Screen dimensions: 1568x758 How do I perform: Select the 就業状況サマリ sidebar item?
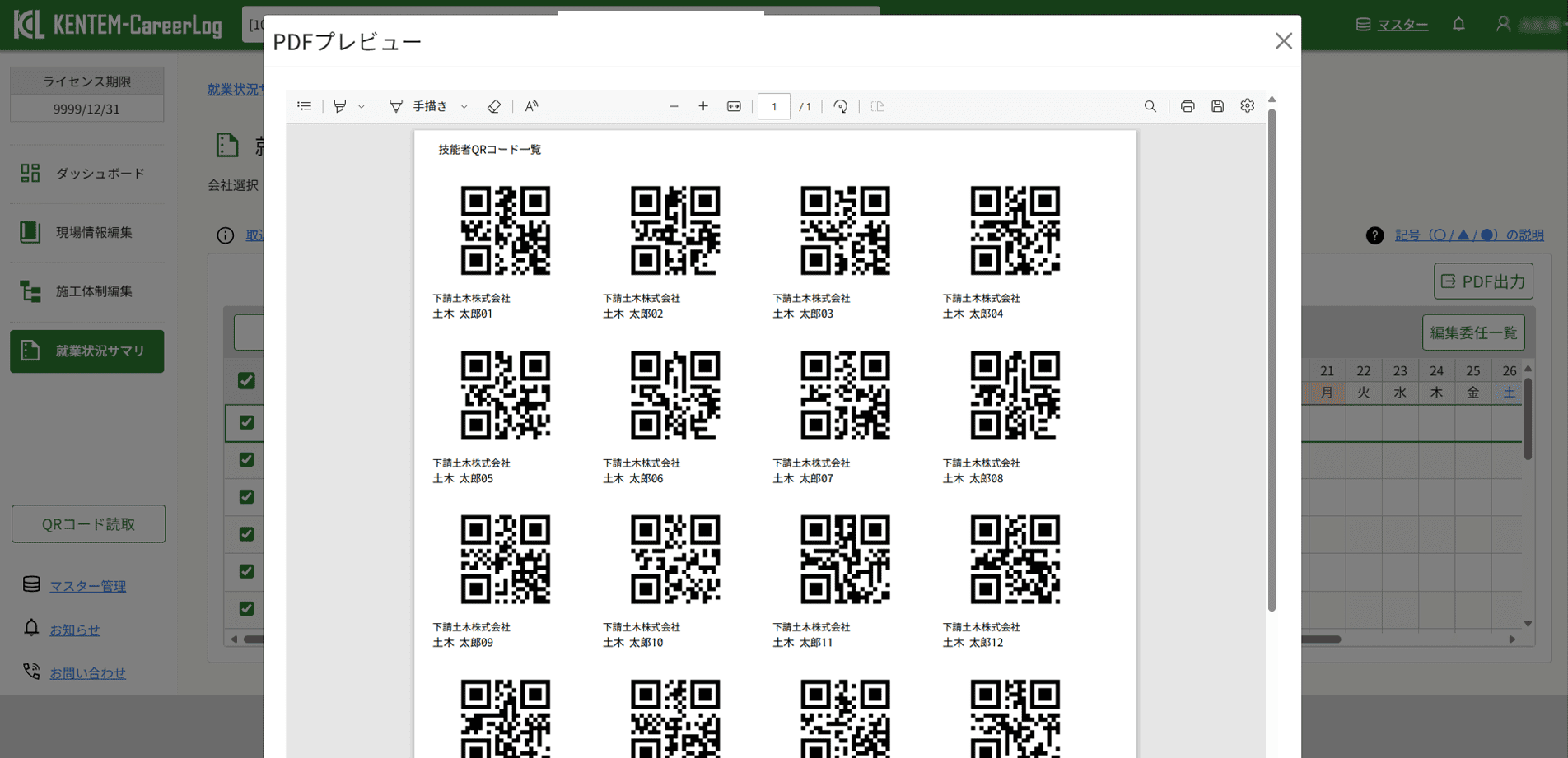pos(86,351)
